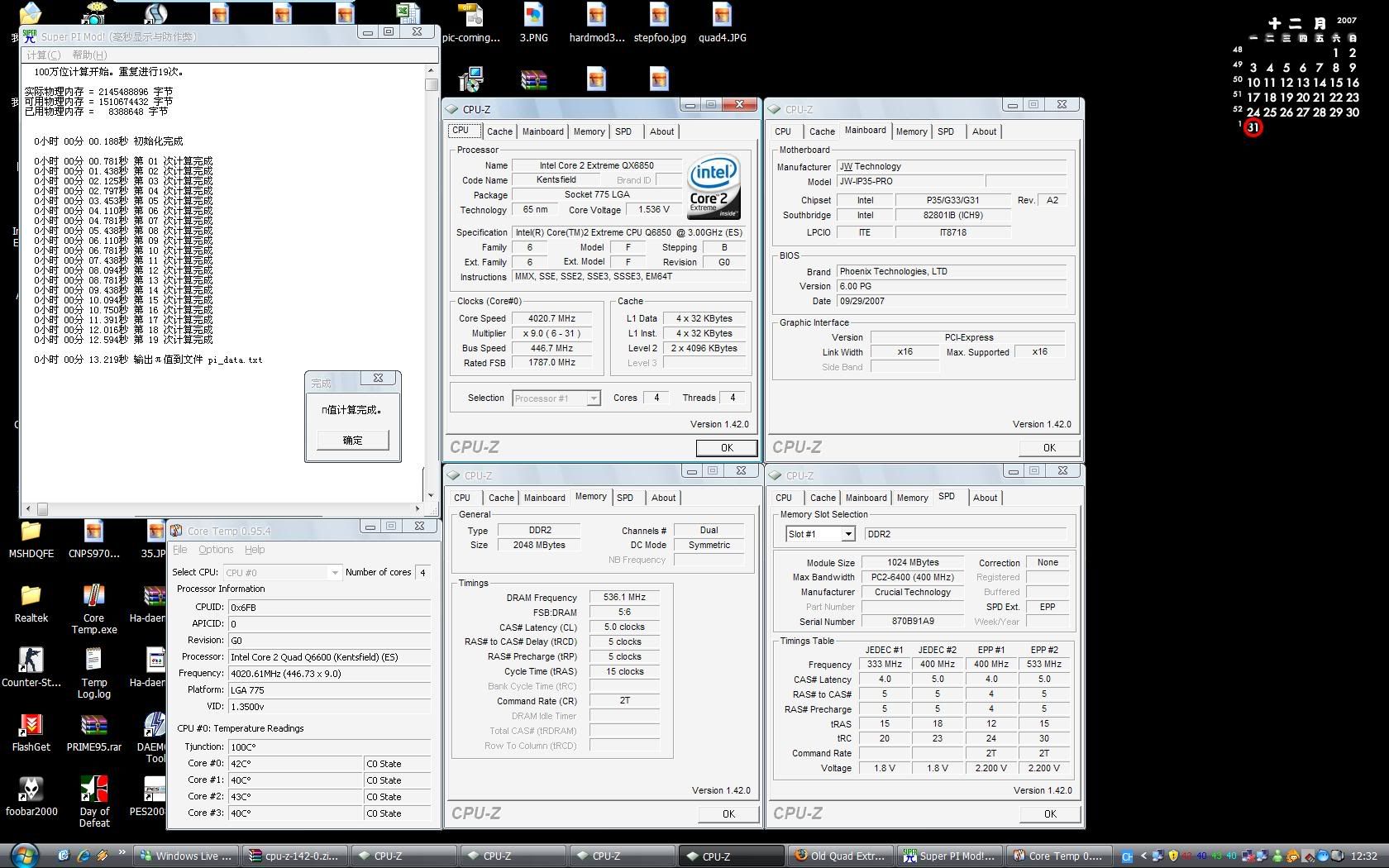The image size is (1389, 868).
Task: Open Memory tab in top-right CPU-Z Mainboard window
Action: tap(911, 131)
